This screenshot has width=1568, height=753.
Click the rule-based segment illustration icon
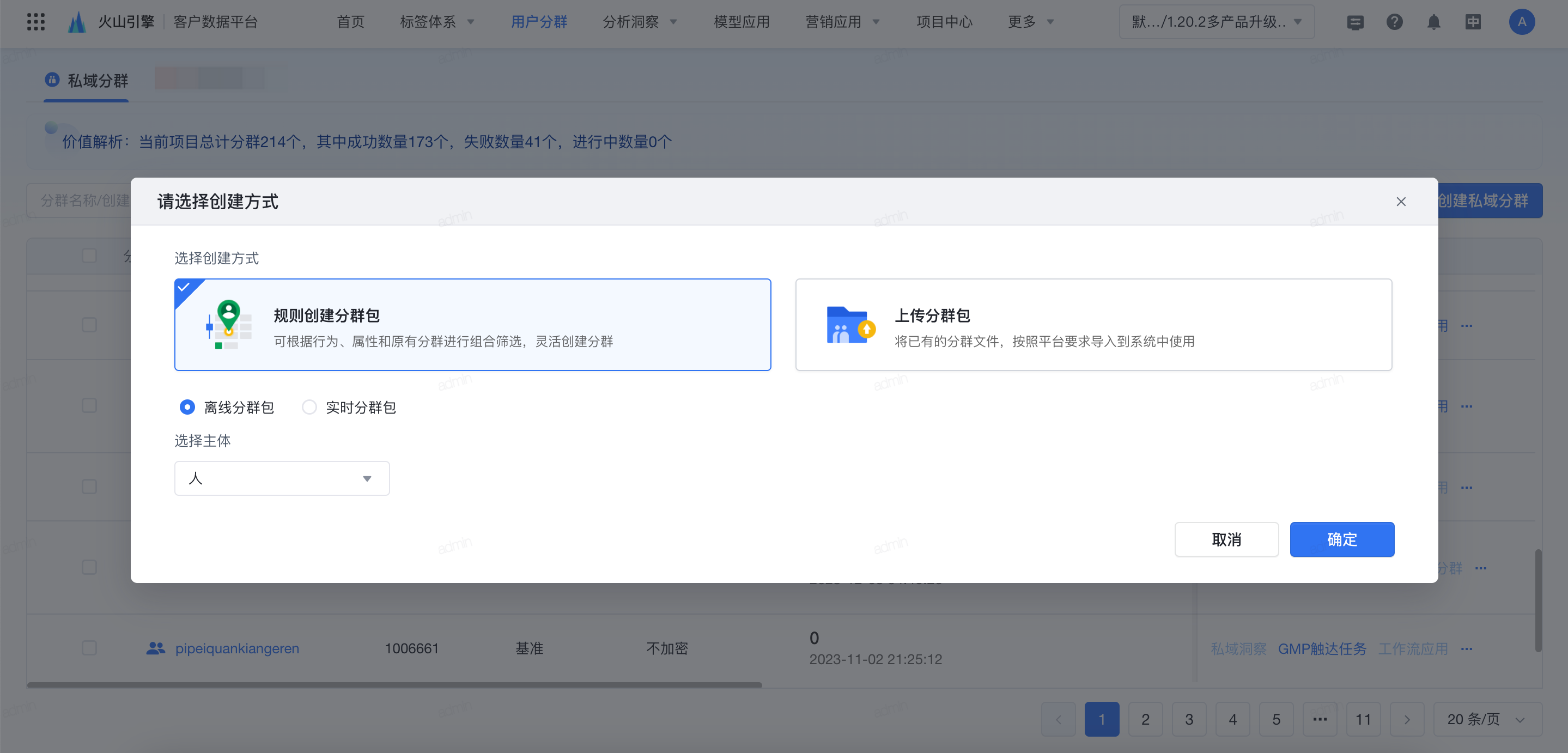228,324
